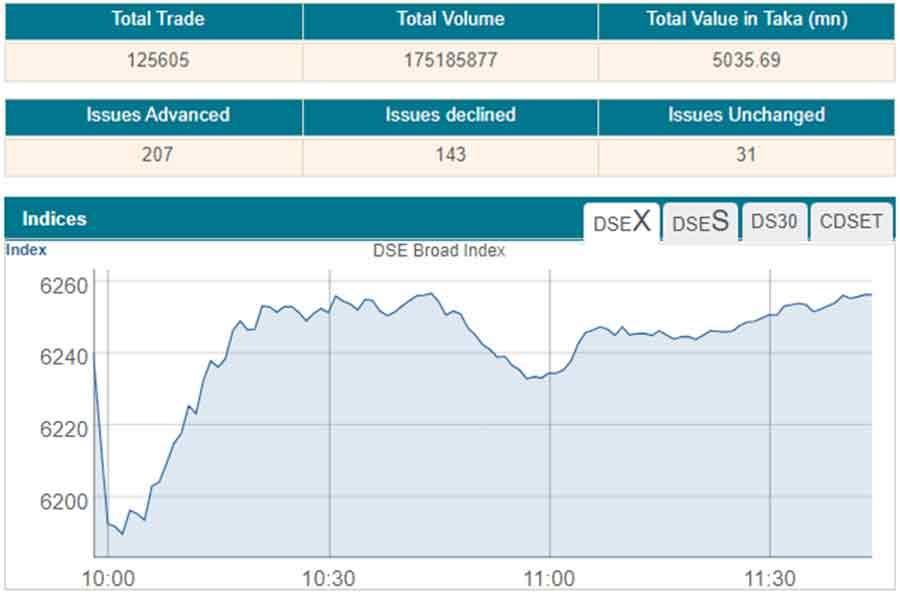The height and width of the screenshot is (600, 900).
Task: Select the declined issues count 143
Action: click(450, 155)
